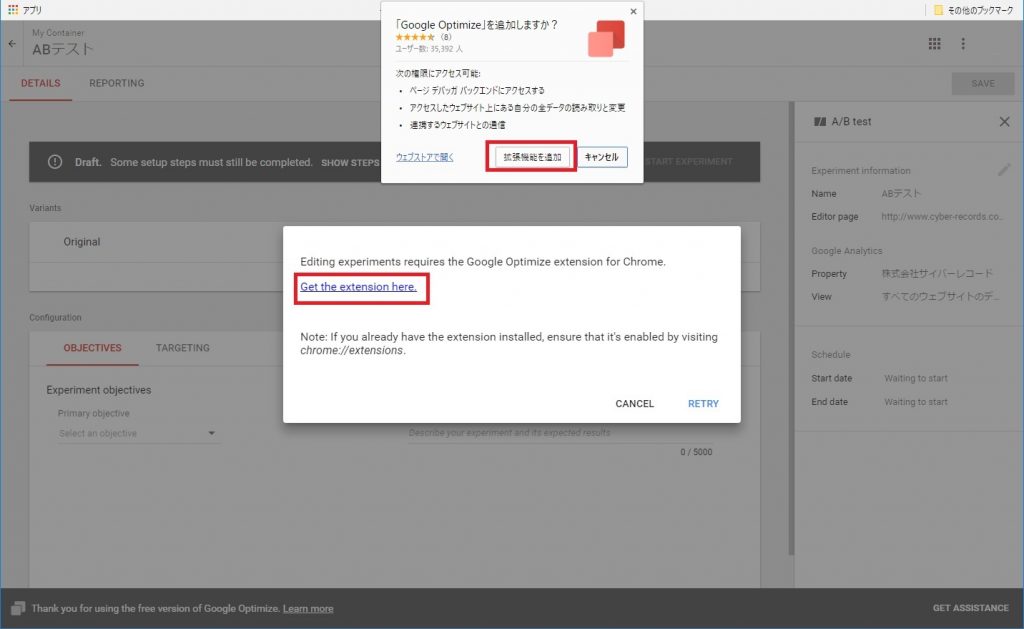Close the Google Optimize extension install popup
This screenshot has height=629, width=1024.
pyautogui.click(x=633, y=11)
